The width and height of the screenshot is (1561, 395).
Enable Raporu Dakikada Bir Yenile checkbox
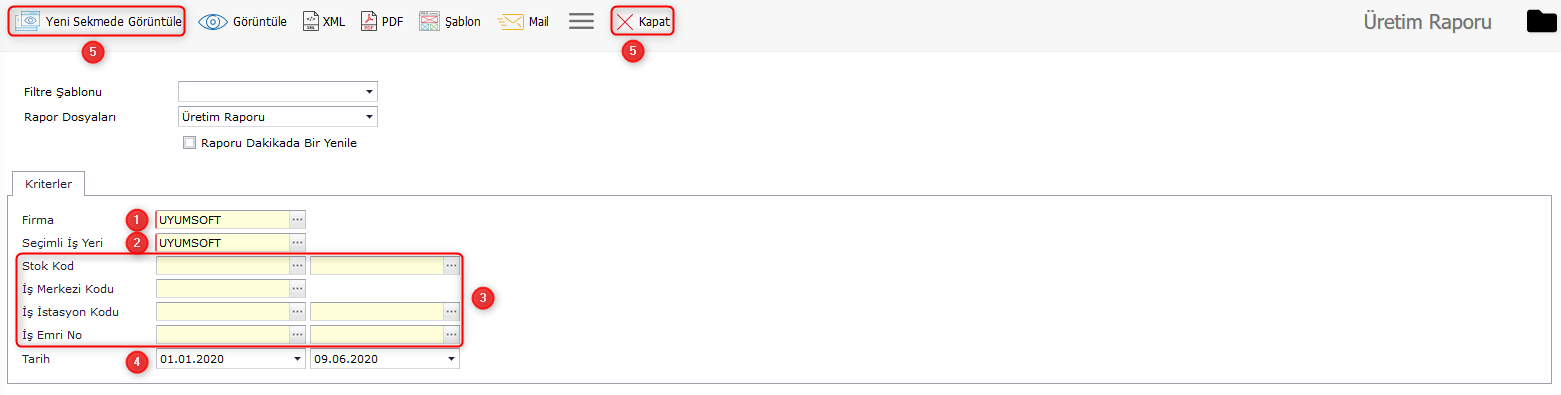point(189,143)
